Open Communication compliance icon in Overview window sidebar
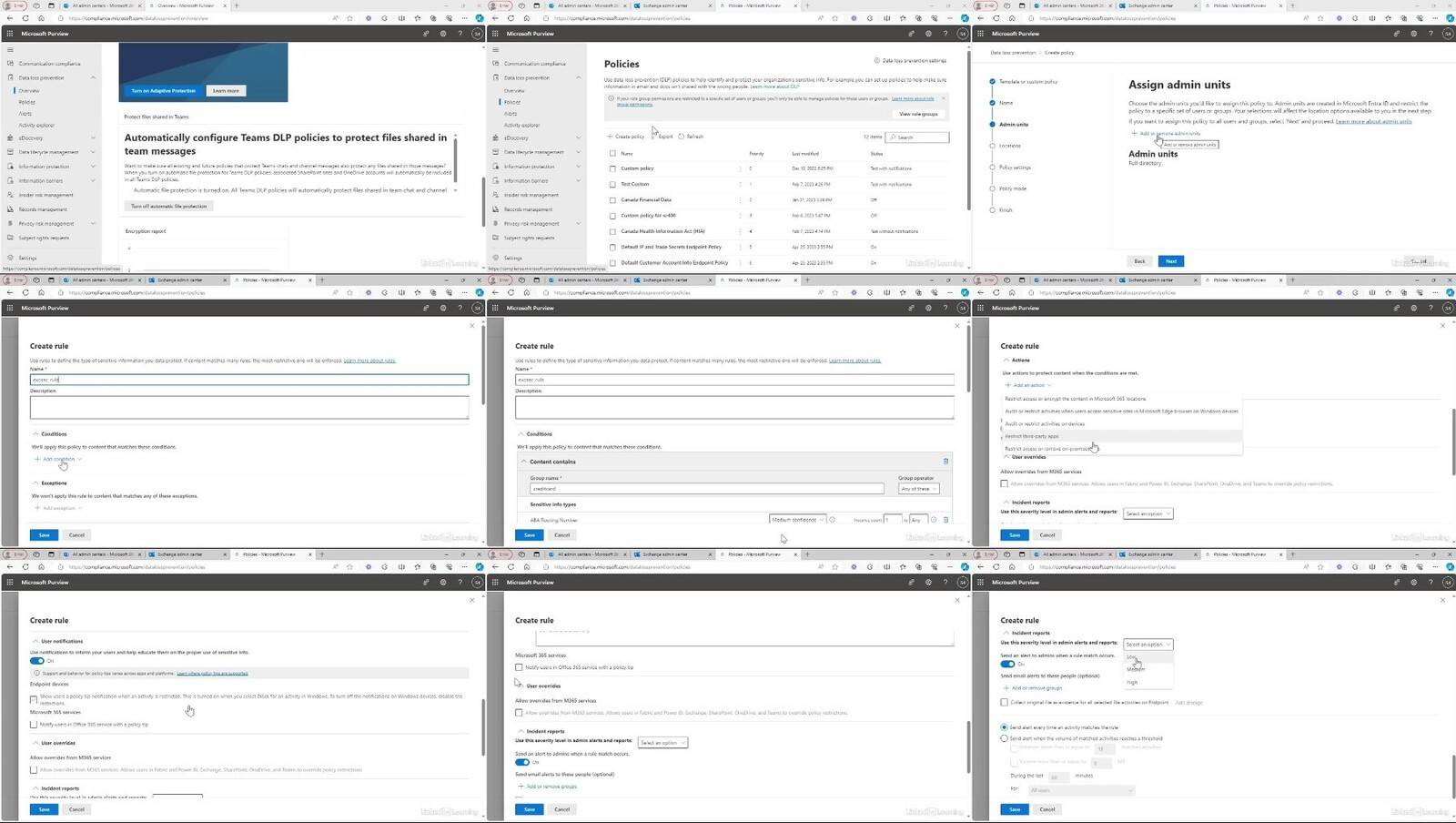Viewport: 1456px width, 823px height. pos(10,64)
